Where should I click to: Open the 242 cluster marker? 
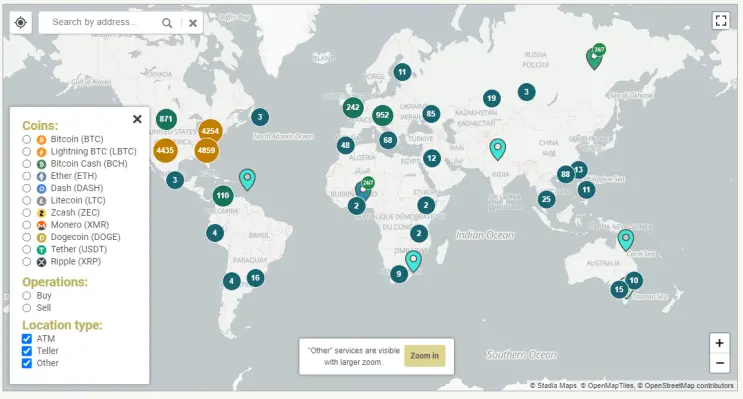click(353, 107)
